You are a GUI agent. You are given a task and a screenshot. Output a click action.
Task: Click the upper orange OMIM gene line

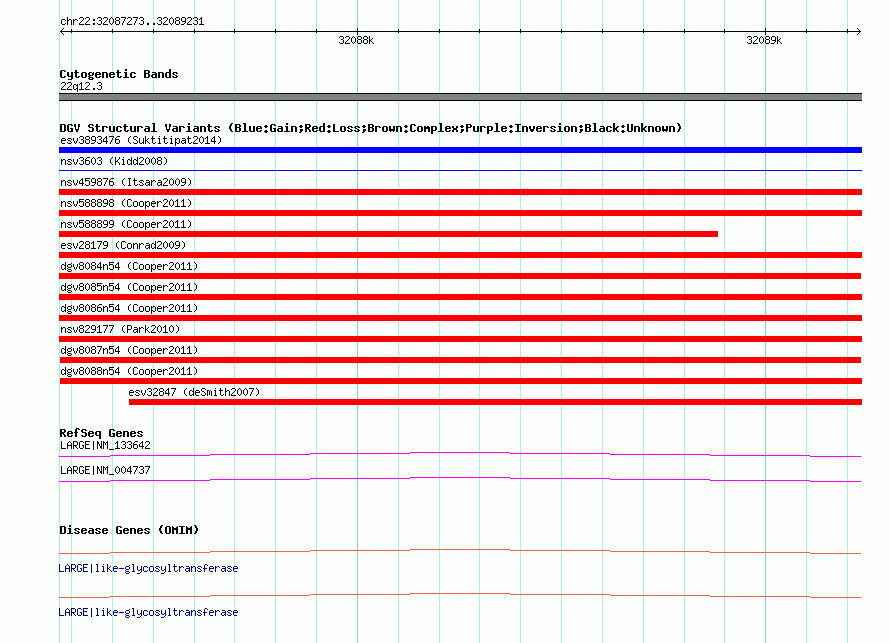click(460, 551)
